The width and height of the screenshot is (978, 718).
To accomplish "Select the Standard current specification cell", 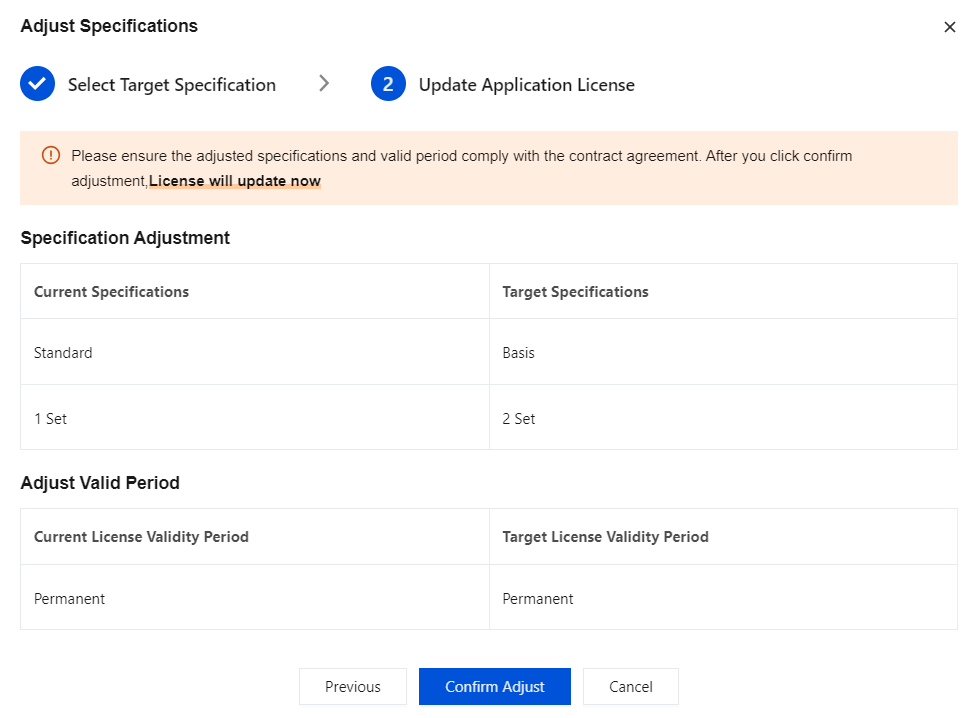I will coord(63,353).
